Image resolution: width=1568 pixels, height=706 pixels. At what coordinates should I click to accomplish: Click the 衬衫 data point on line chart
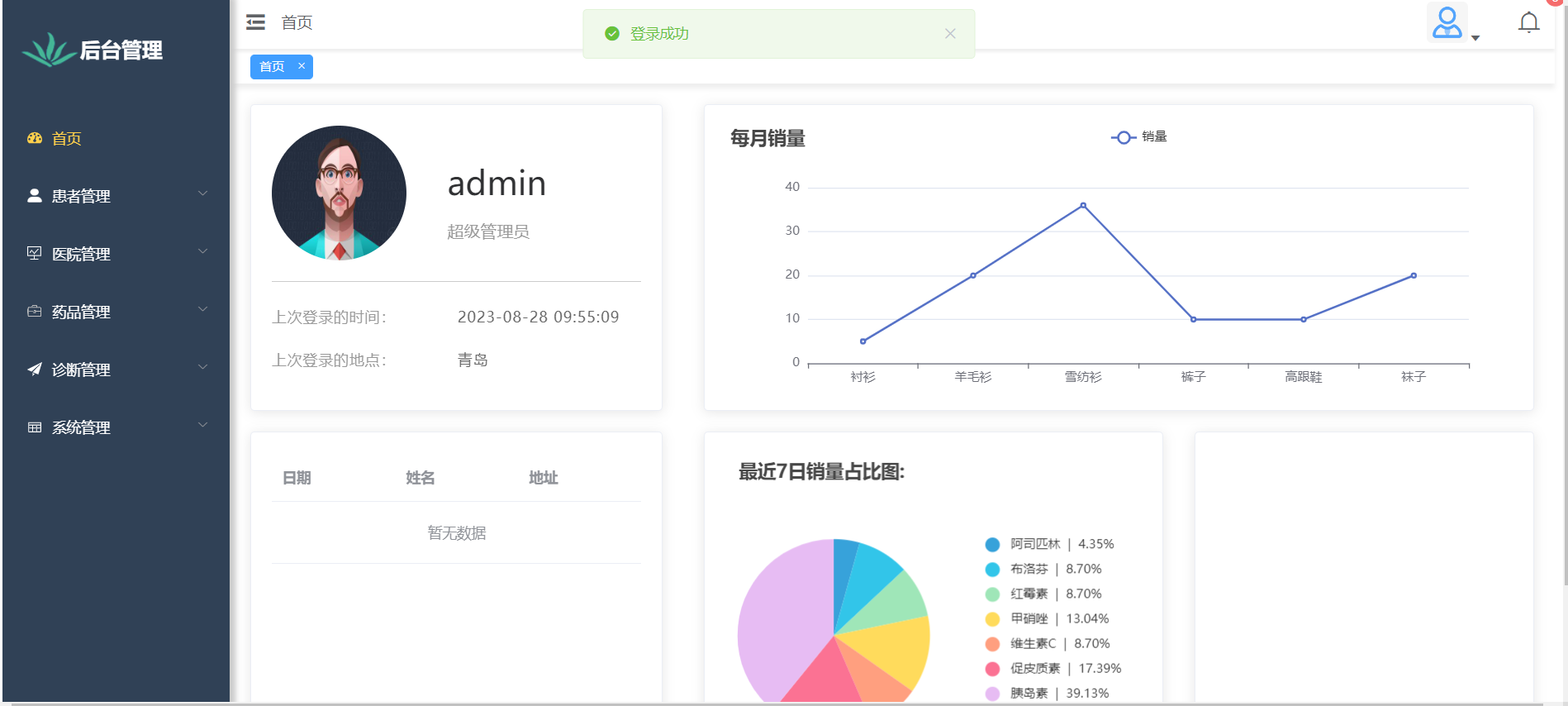[x=862, y=341]
